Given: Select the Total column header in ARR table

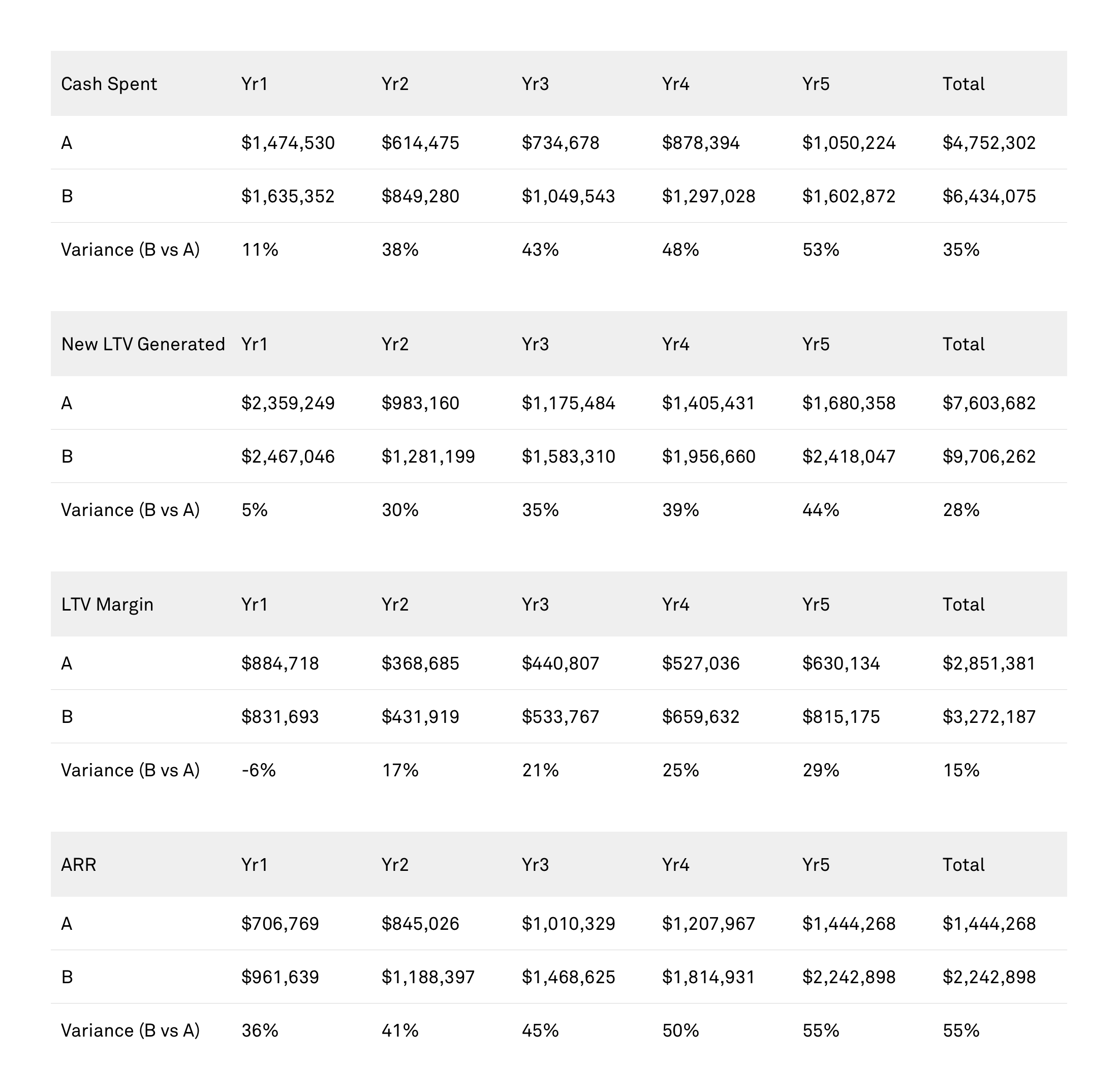Looking at the screenshot, I should 963,864.
